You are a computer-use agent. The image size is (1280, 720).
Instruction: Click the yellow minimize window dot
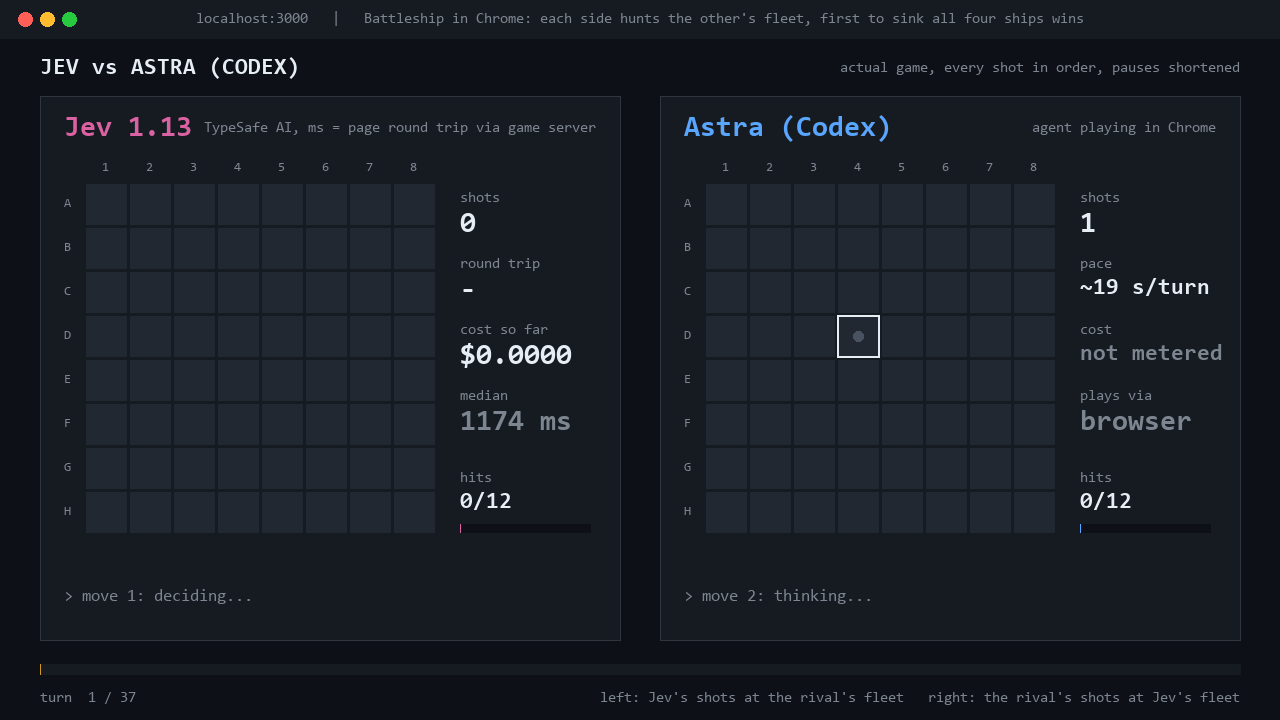(47, 19)
